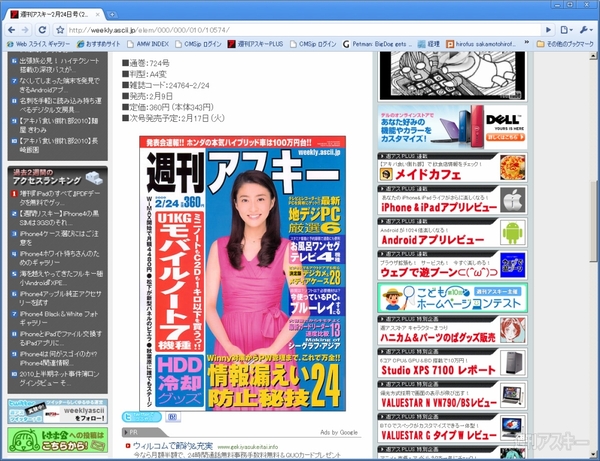The image size is (600, 461).
Task: Open ハニカム&パーツのぱグッズ販売 banner
Action: point(452,330)
